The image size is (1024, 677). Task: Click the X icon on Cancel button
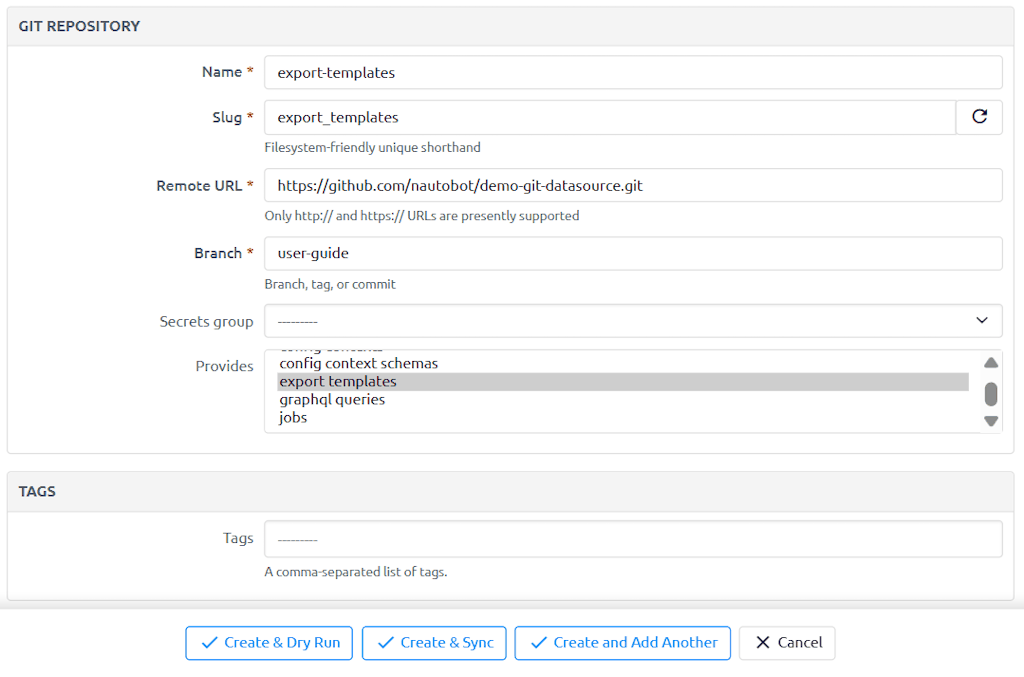(x=762, y=643)
